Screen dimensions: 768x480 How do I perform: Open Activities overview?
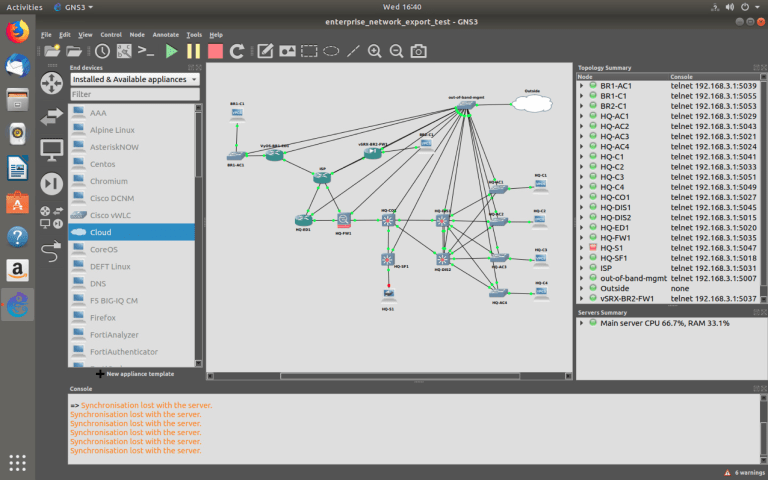pyautogui.click(x=24, y=7)
